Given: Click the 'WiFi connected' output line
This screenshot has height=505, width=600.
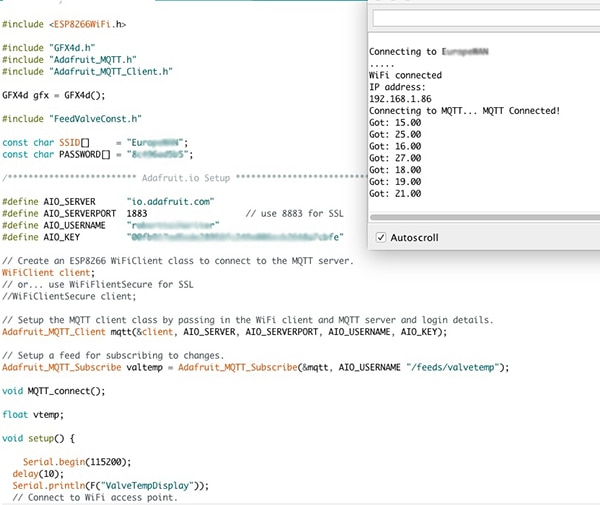Looking at the screenshot, I should coord(405,75).
